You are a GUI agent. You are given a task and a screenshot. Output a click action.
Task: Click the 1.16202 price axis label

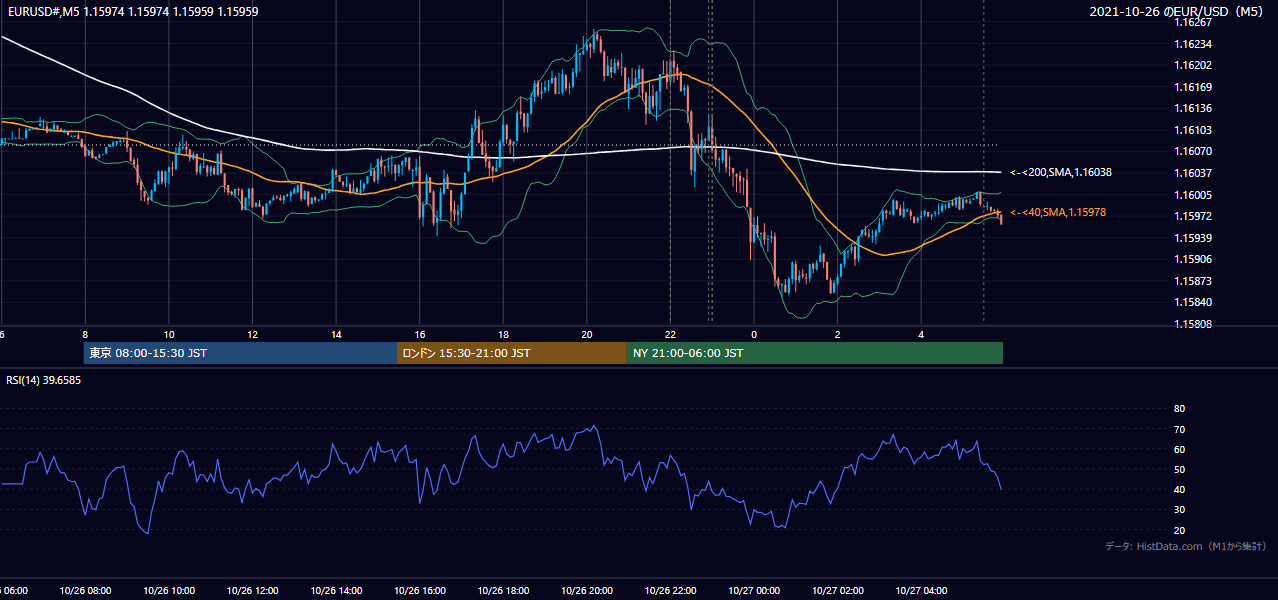pyautogui.click(x=1192, y=65)
